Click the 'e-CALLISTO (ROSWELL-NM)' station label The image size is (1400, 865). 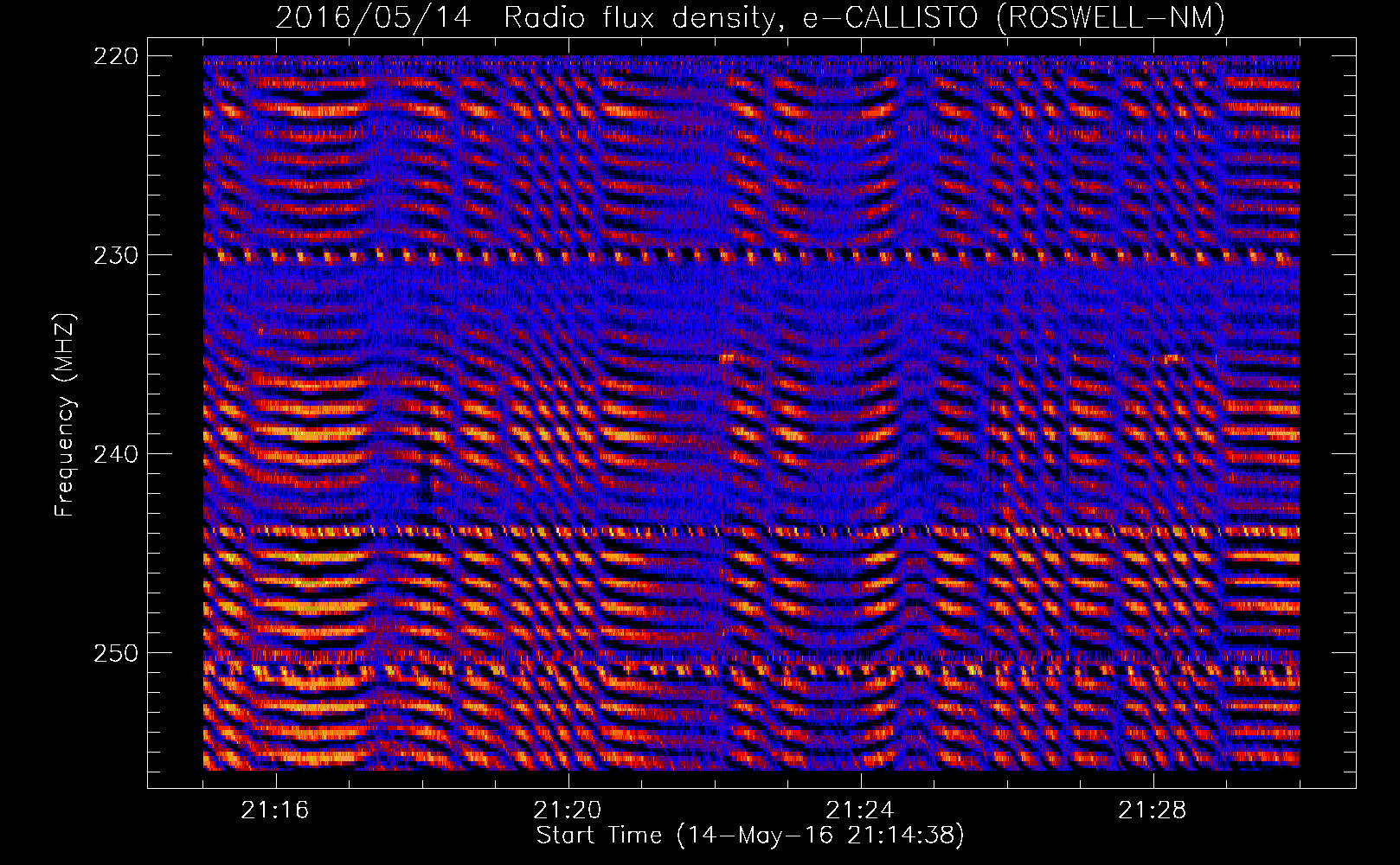pos(1014,17)
